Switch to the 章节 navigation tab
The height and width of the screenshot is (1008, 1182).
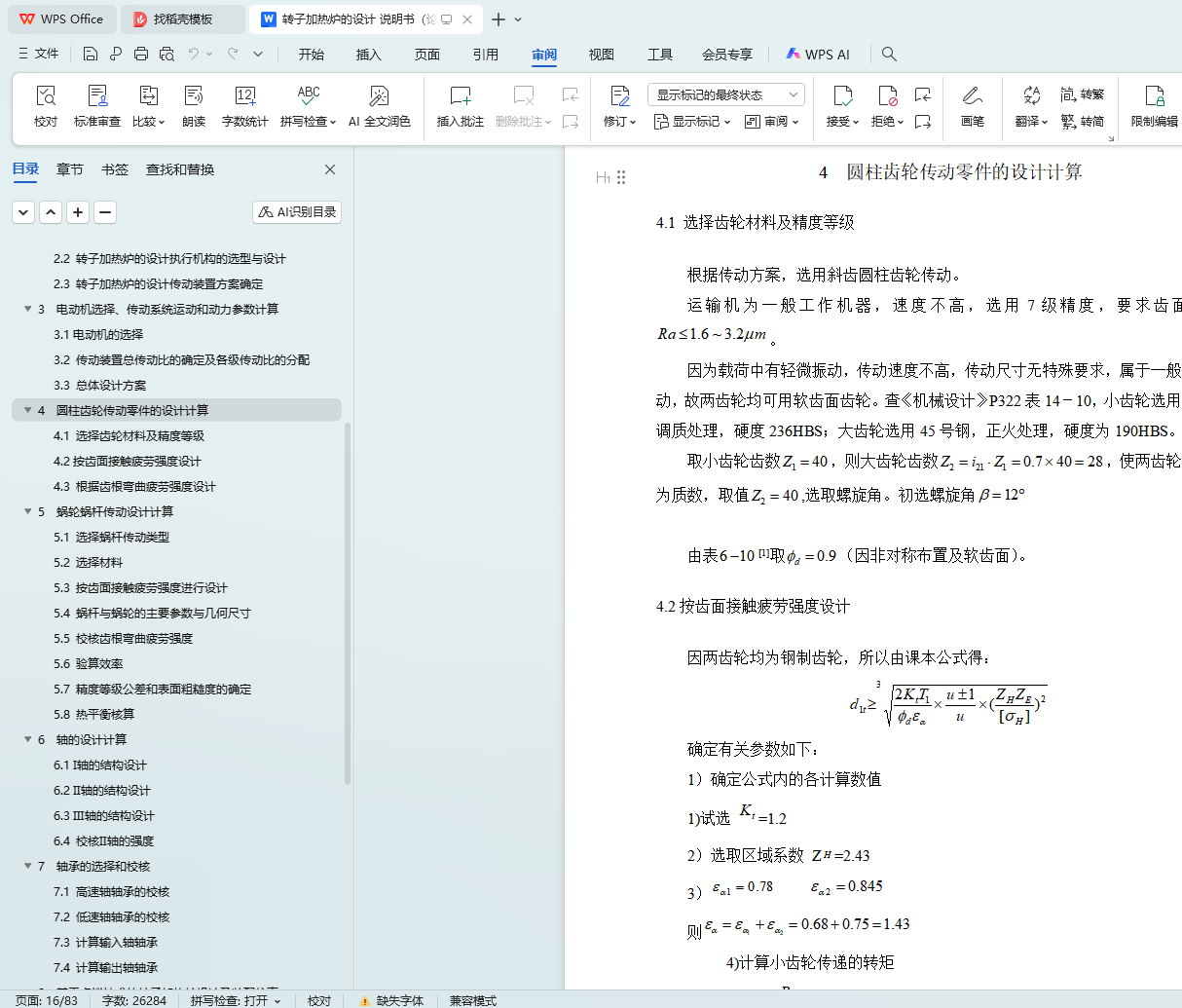[70, 169]
